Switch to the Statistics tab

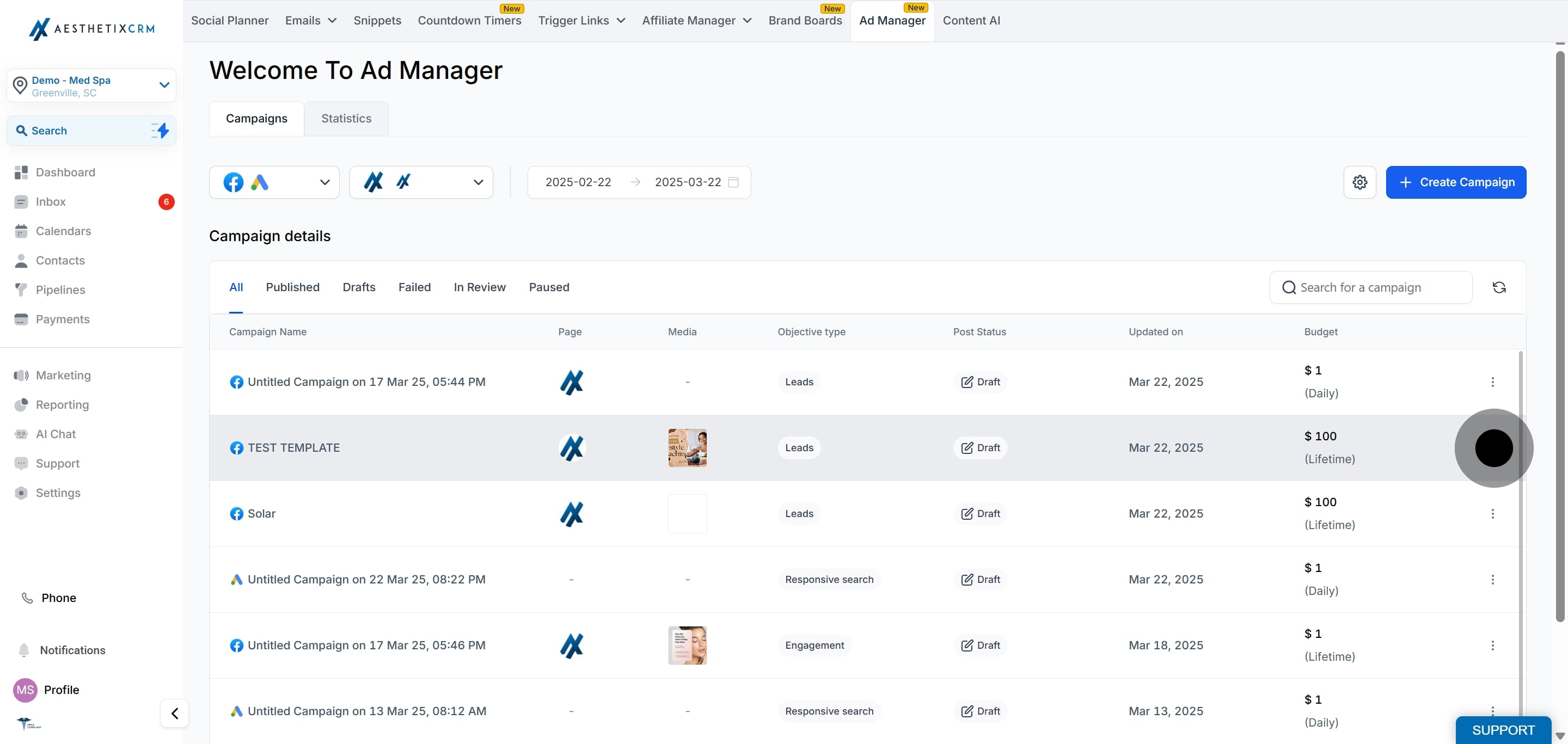[346, 119]
